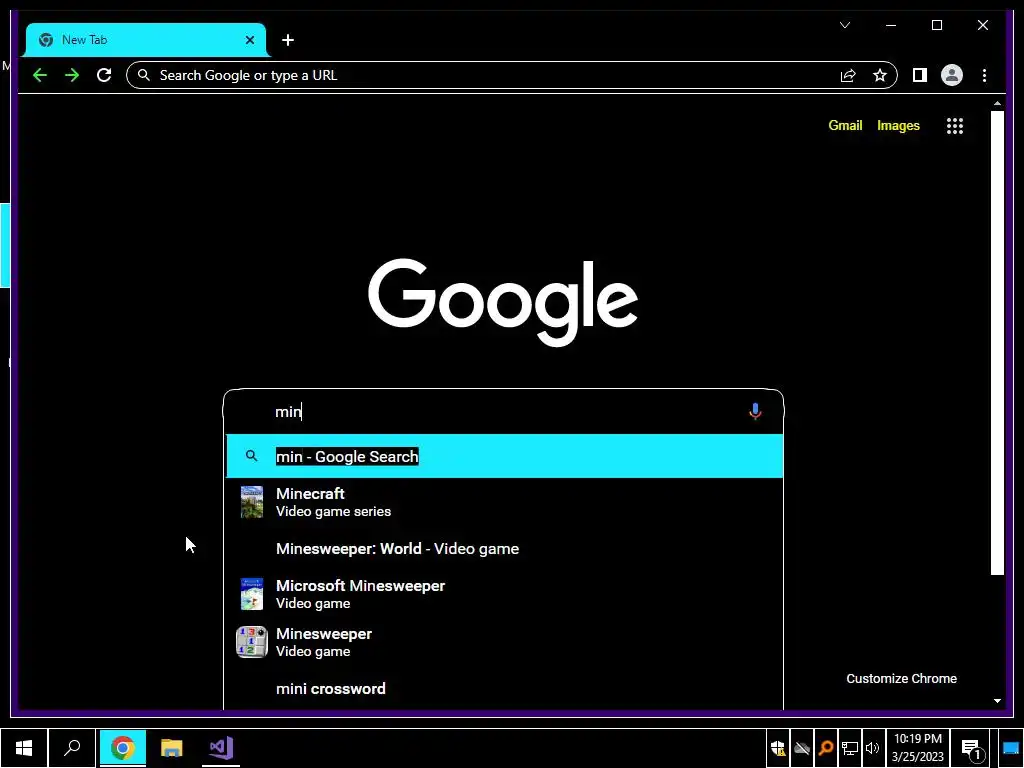Open Windows taskbar search
The image size is (1024, 768).
[72, 748]
